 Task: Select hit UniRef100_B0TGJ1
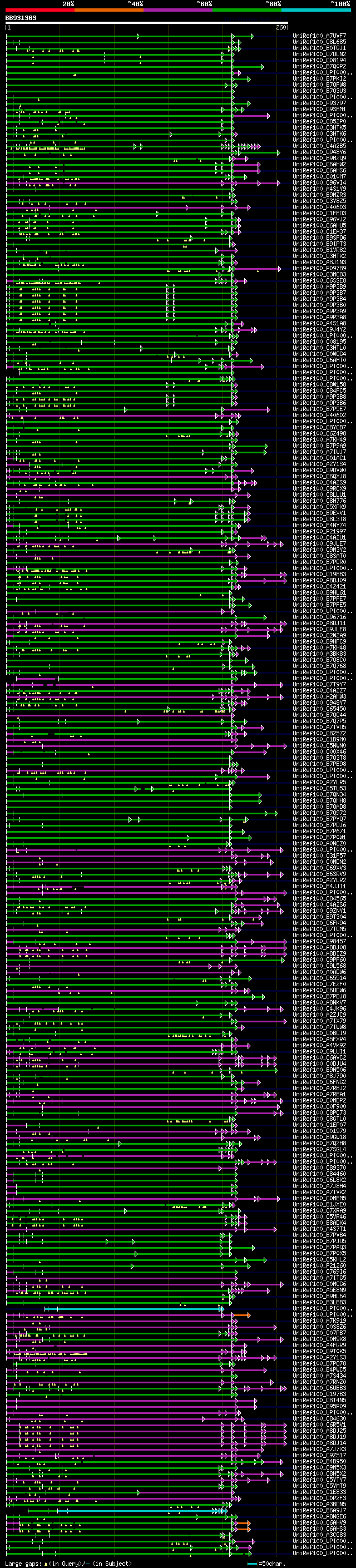point(319,48)
